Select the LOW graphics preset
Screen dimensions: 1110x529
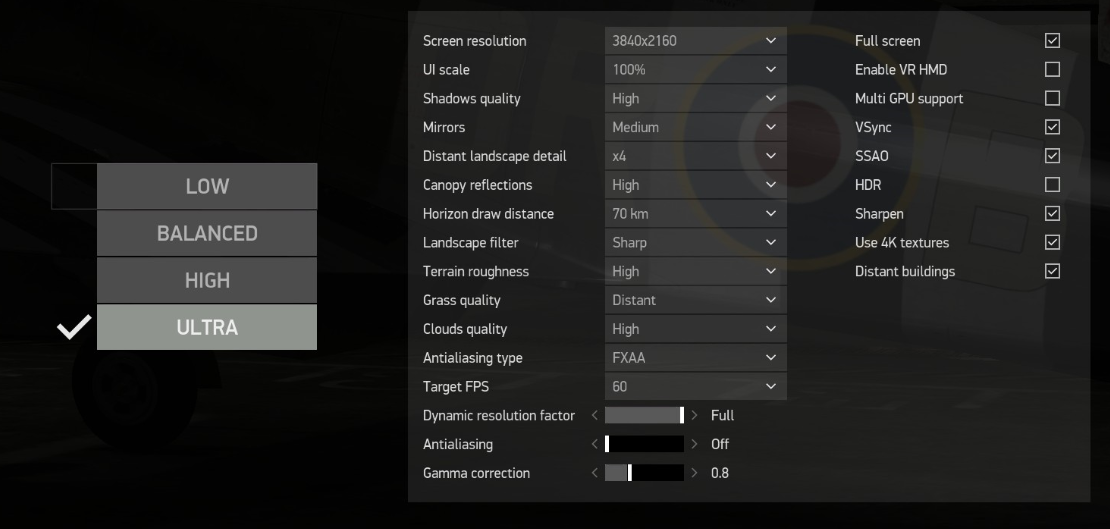click(207, 186)
